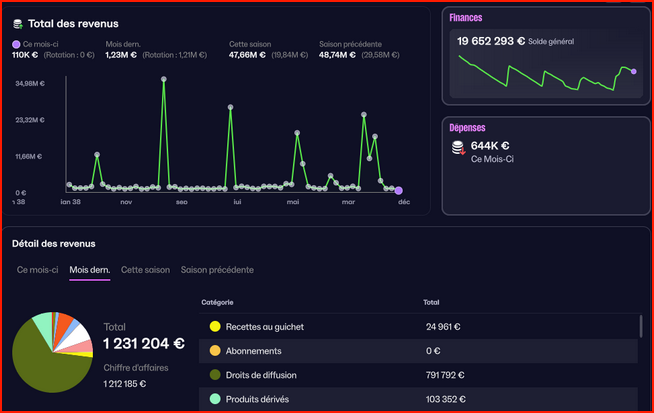Click the purple endpoint on Finances sparkline

[x=633, y=71]
